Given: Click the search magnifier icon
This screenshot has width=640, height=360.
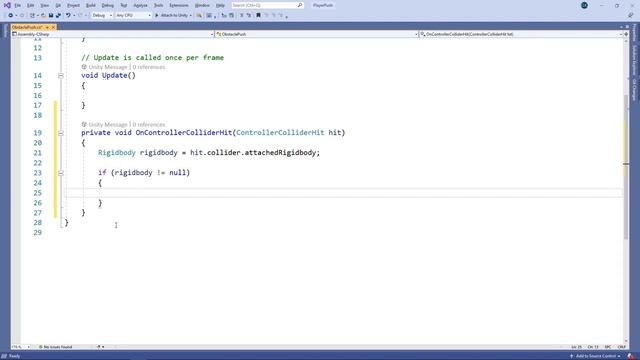Looking at the screenshot, I should pos(300,5).
